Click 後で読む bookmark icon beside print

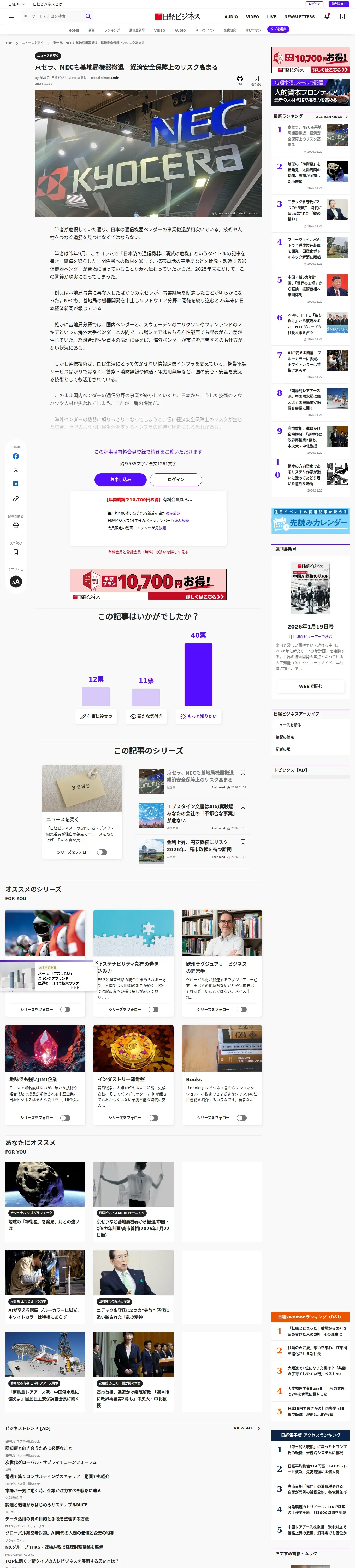click(x=257, y=78)
